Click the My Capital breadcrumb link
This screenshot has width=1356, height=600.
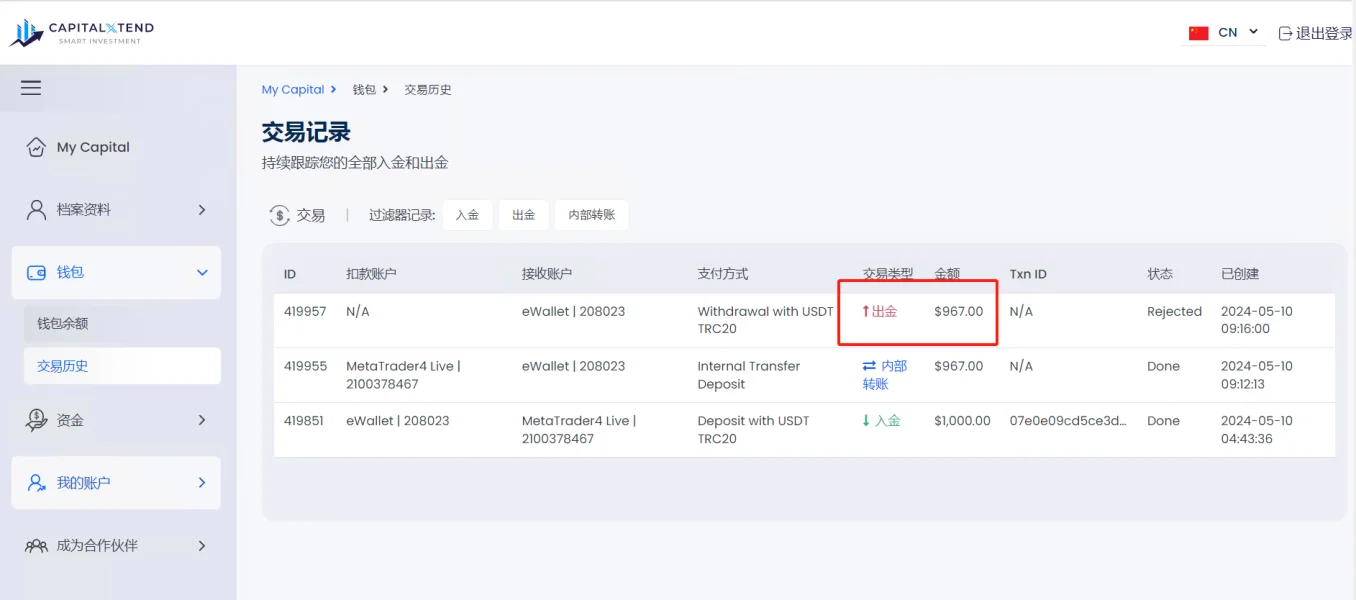click(x=293, y=90)
